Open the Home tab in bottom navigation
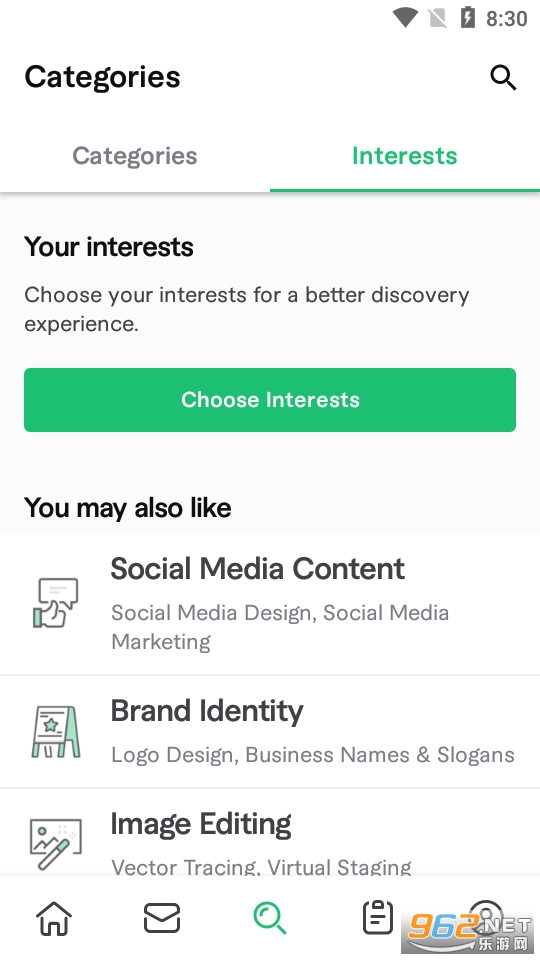The image size is (540, 960). click(54, 918)
